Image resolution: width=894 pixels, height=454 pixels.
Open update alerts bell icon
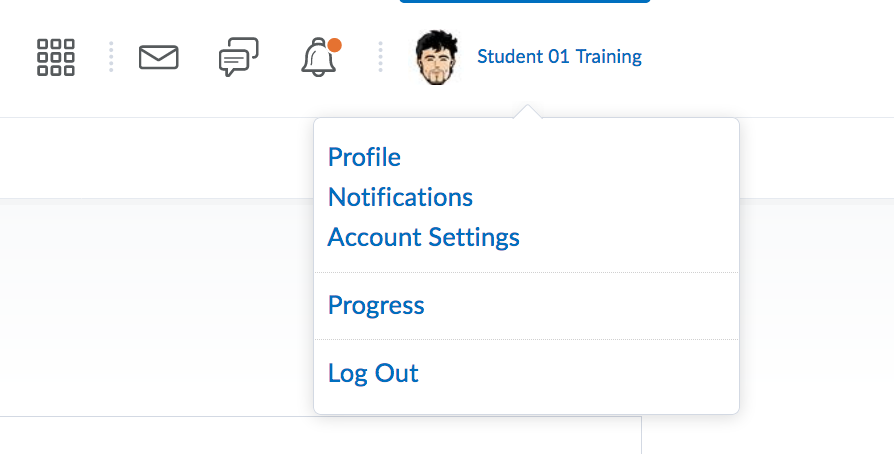click(x=318, y=59)
